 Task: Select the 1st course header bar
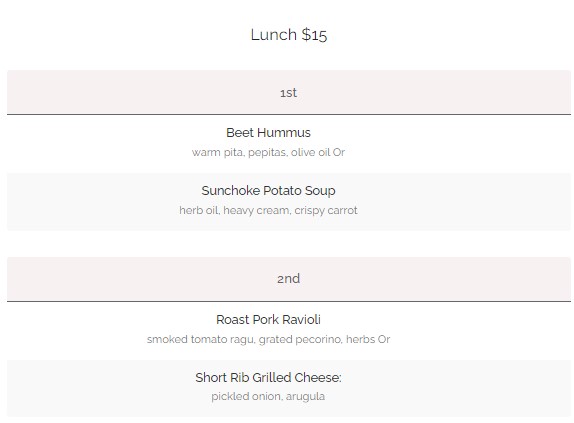pos(289,92)
